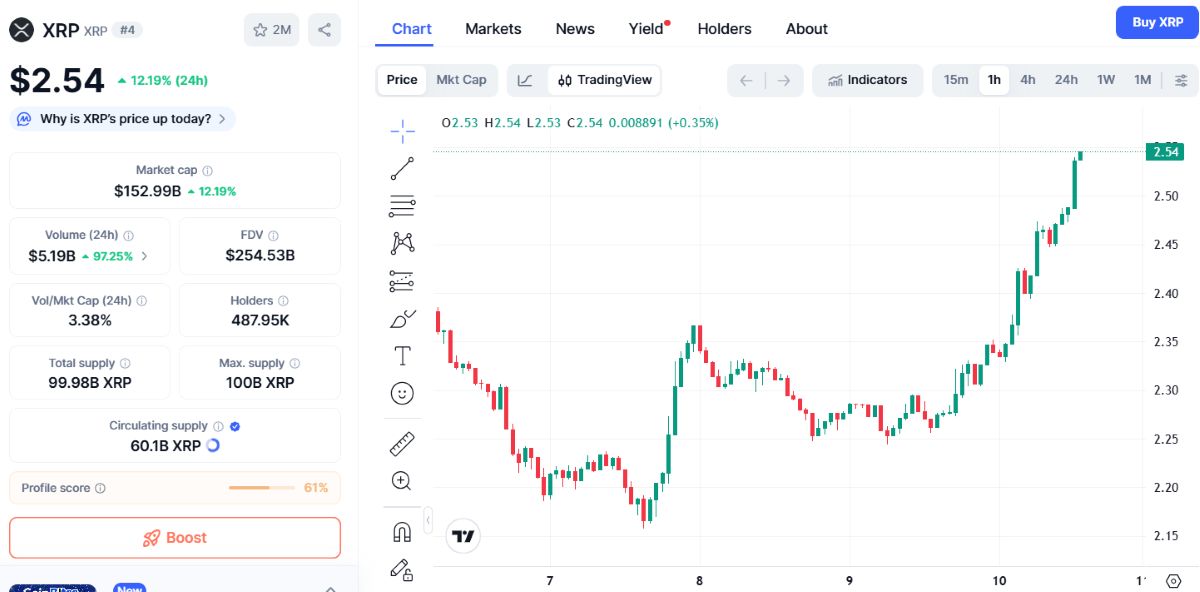Viewport: 1200px width, 592px height.
Task: Set chart interval to 15m
Action: [956, 80]
